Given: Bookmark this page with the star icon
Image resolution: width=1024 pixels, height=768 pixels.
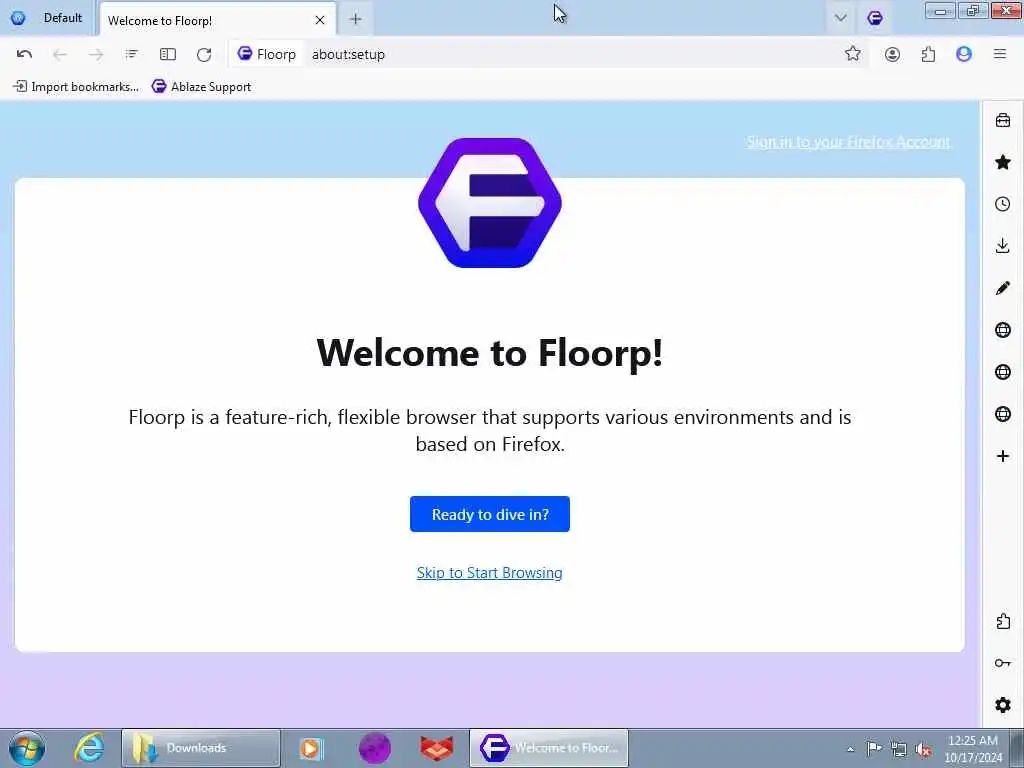Looking at the screenshot, I should point(852,54).
